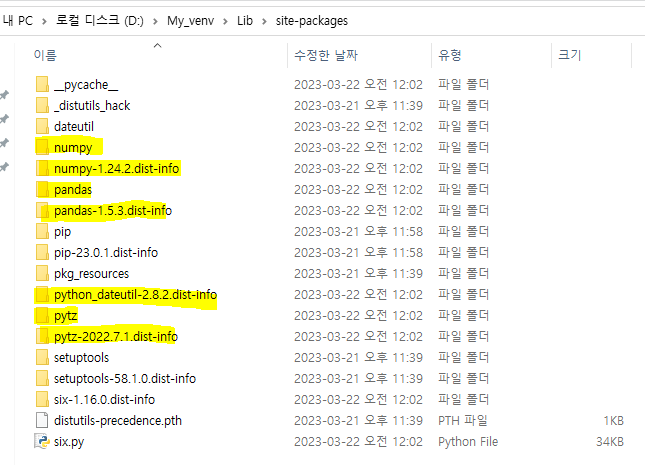Click the dateutil folder name
Image resolution: width=645 pixels, height=465 pixels.
pos(74,126)
